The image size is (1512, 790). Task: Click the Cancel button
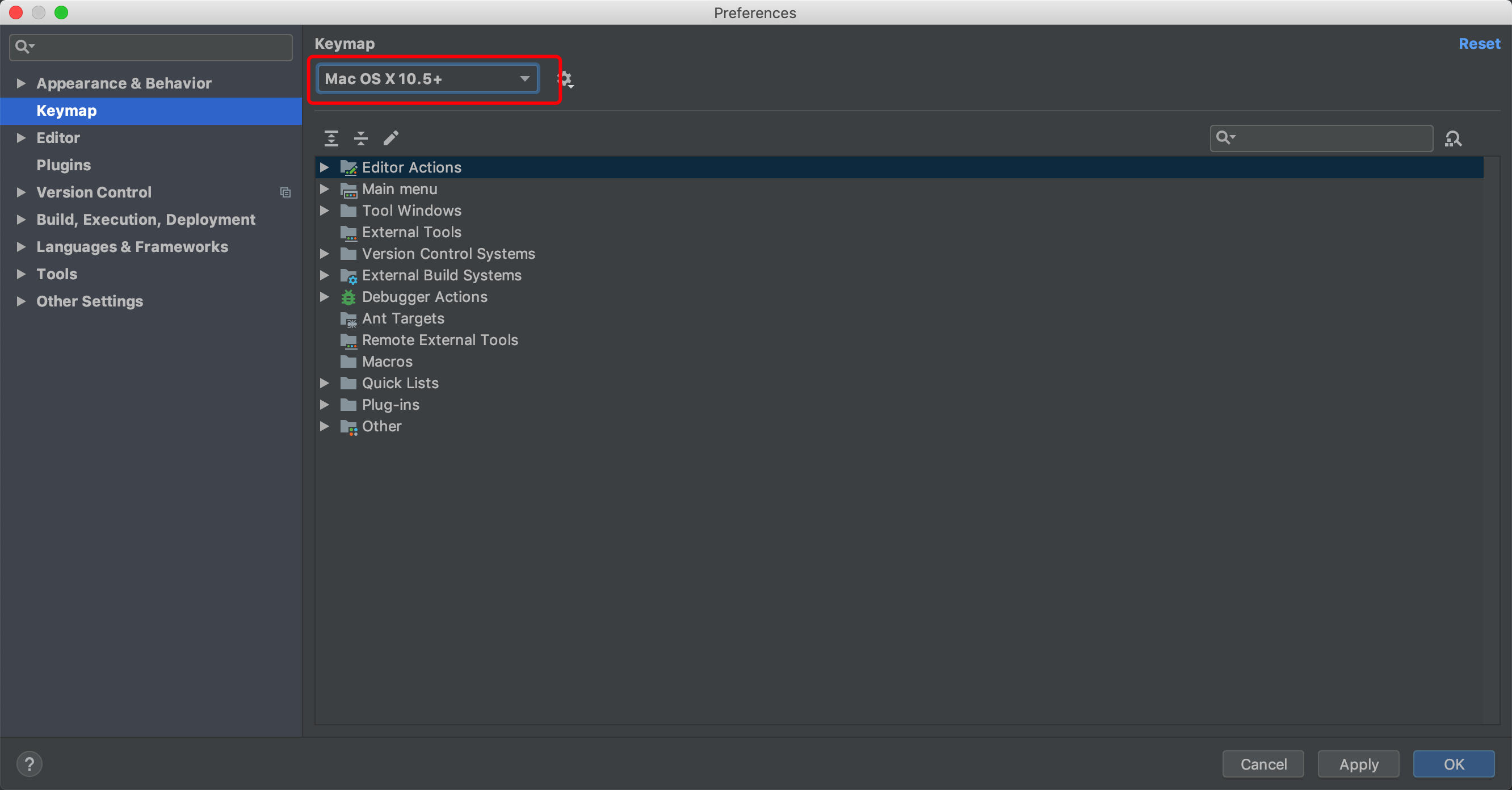coord(1263,763)
